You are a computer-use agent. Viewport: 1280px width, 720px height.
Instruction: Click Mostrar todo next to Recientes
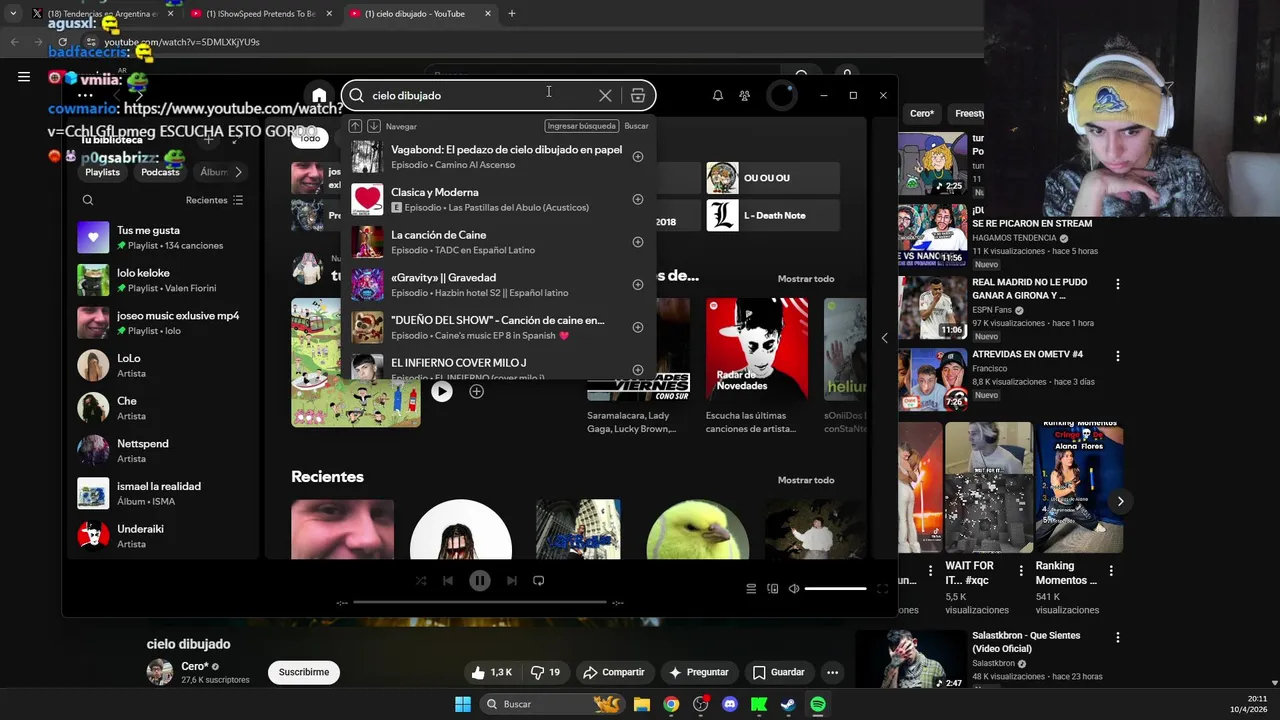coord(806,480)
